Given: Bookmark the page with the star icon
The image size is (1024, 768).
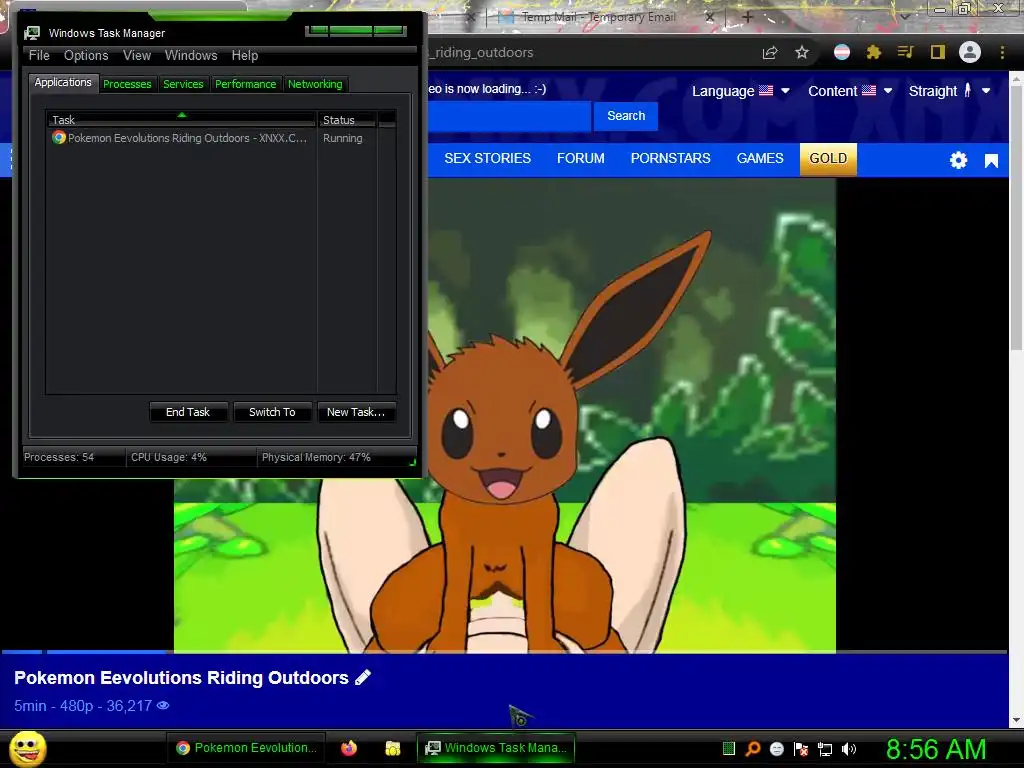Looking at the screenshot, I should [x=802, y=52].
